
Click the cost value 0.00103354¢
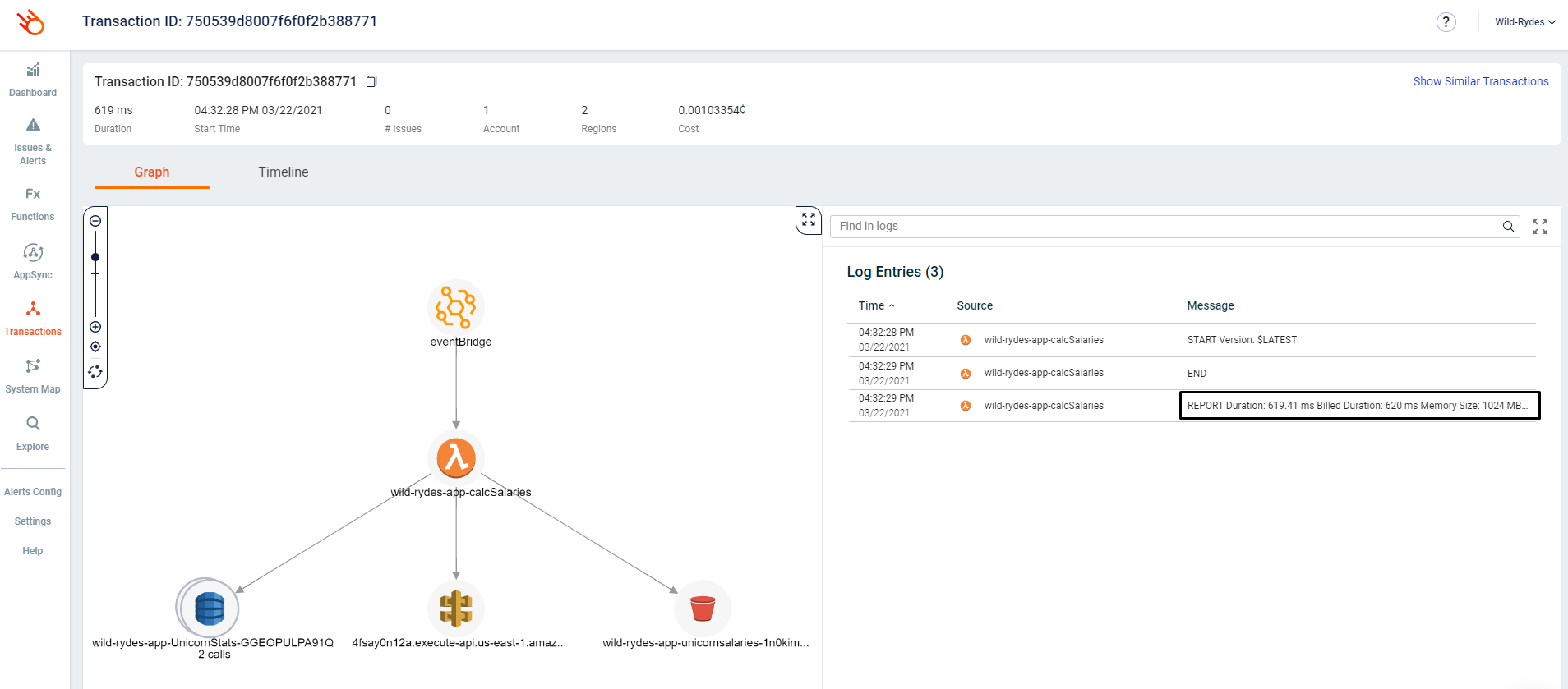point(712,110)
